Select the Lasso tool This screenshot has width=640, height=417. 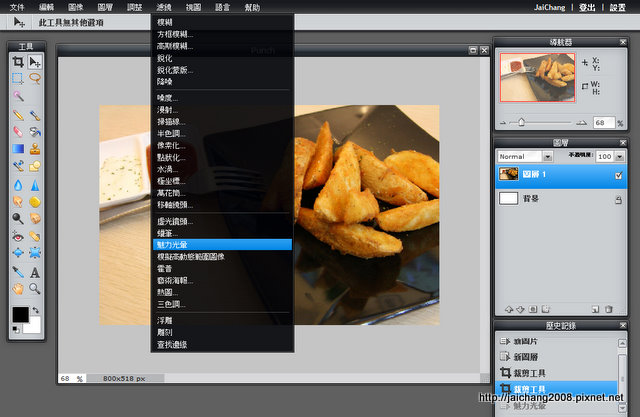click(x=35, y=78)
